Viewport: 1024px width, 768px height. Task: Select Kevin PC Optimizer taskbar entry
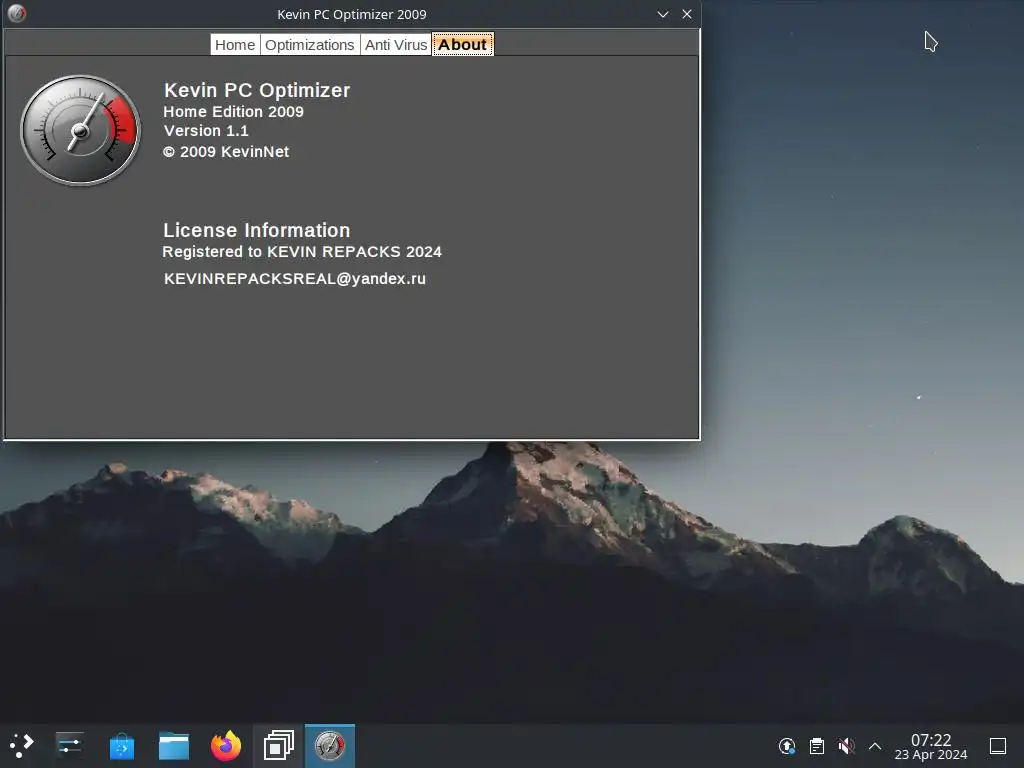point(330,745)
